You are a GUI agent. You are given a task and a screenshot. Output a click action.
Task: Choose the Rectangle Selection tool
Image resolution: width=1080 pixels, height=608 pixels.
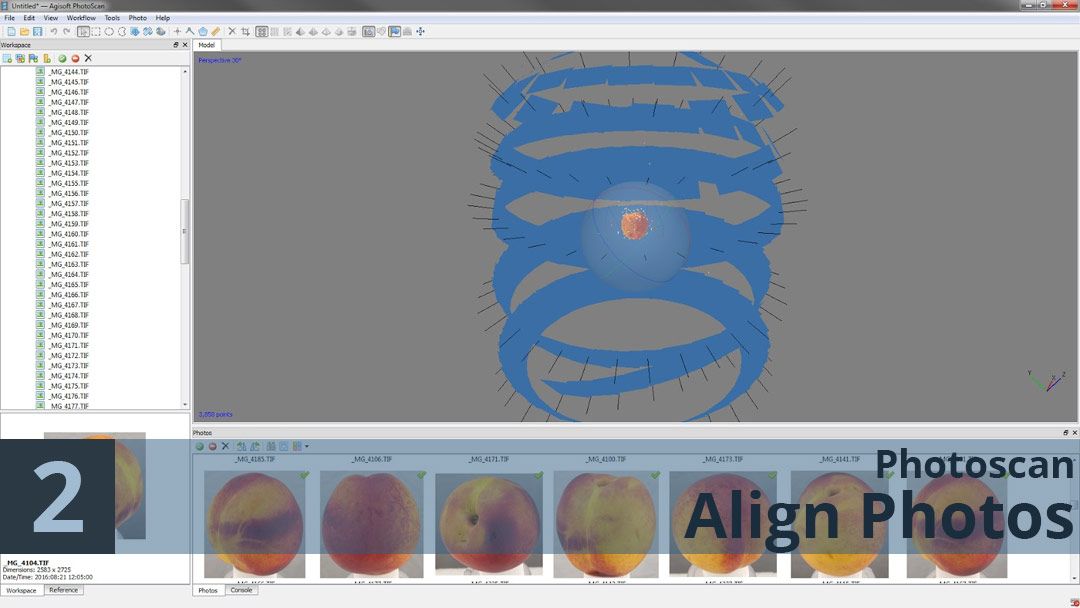click(x=96, y=32)
